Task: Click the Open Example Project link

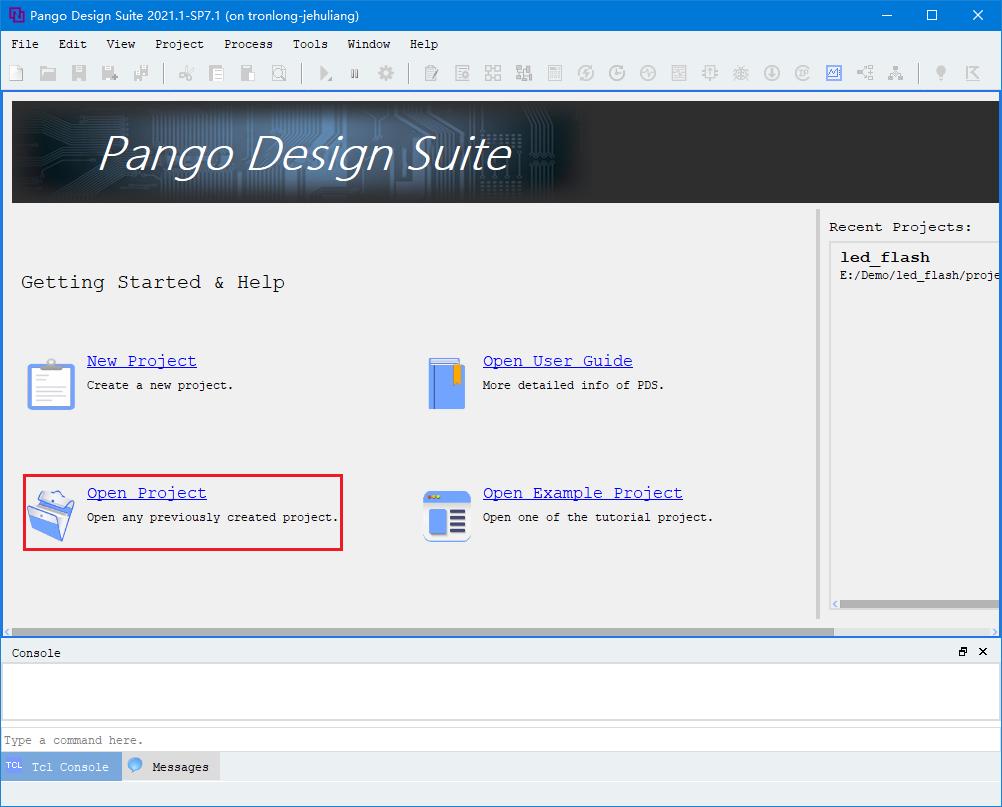Action: [x=582, y=493]
